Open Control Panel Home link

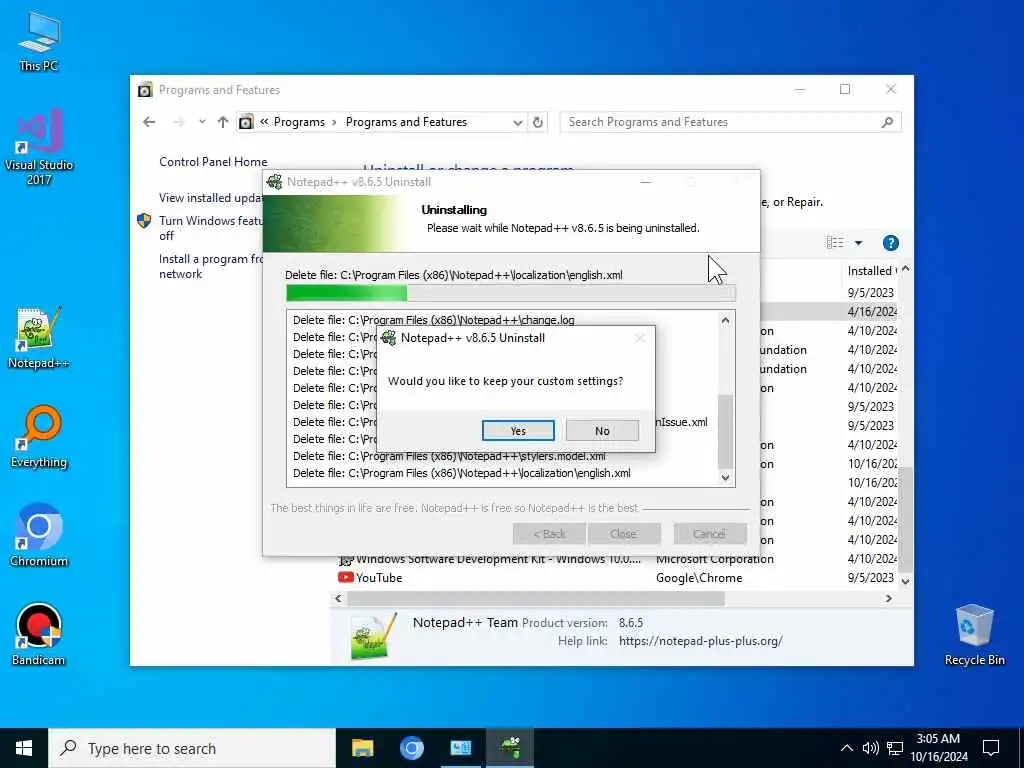tap(213, 162)
